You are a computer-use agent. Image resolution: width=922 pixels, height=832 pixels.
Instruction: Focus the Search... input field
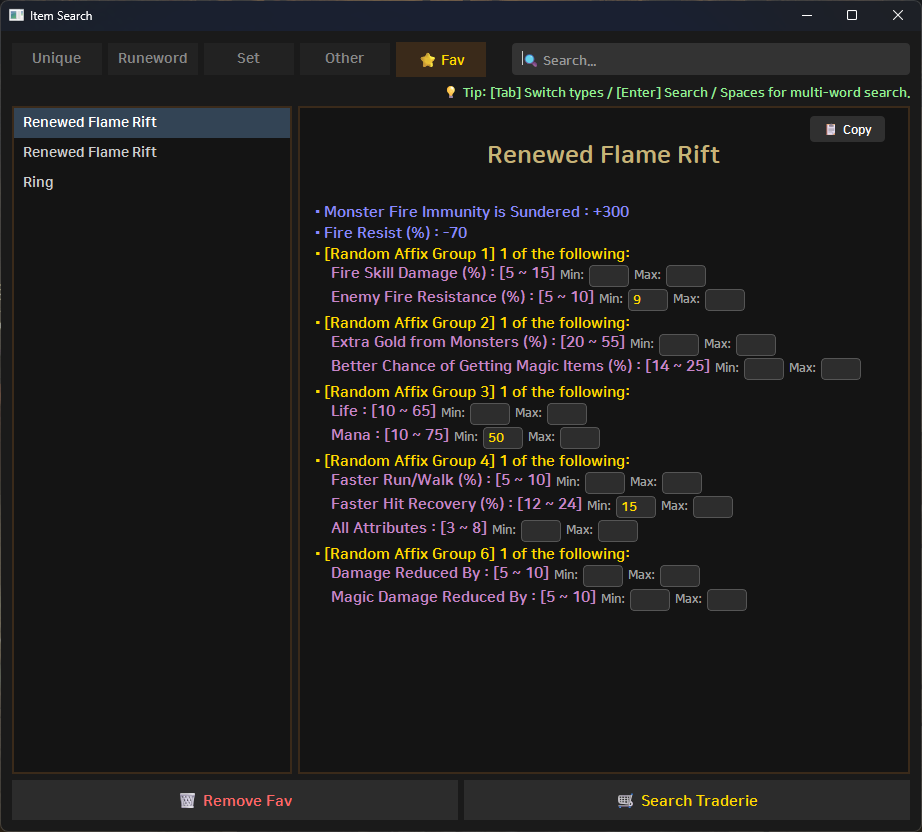click(x=710, y=59)
